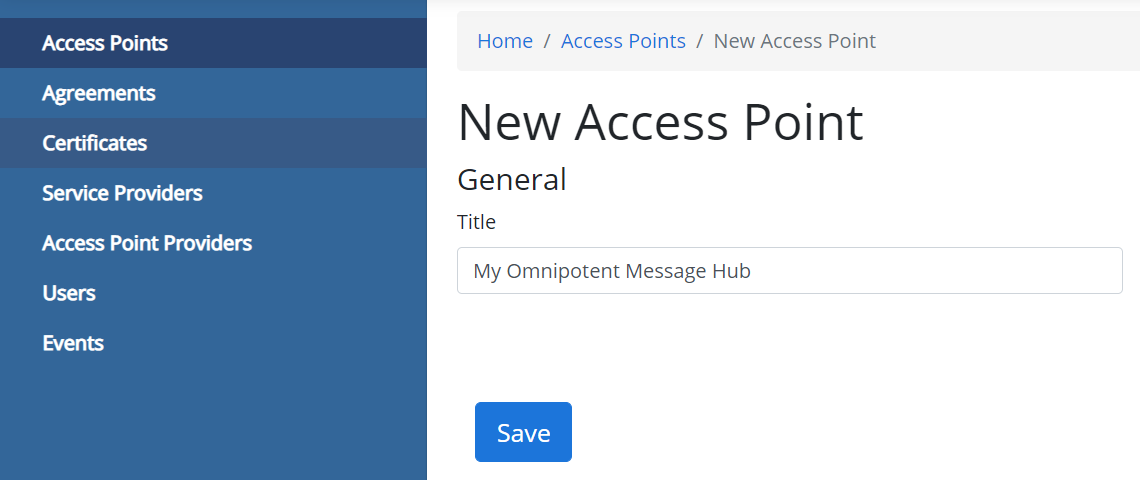Click the New Access Point page heading

pyautogui.click(x=660, y=122)
